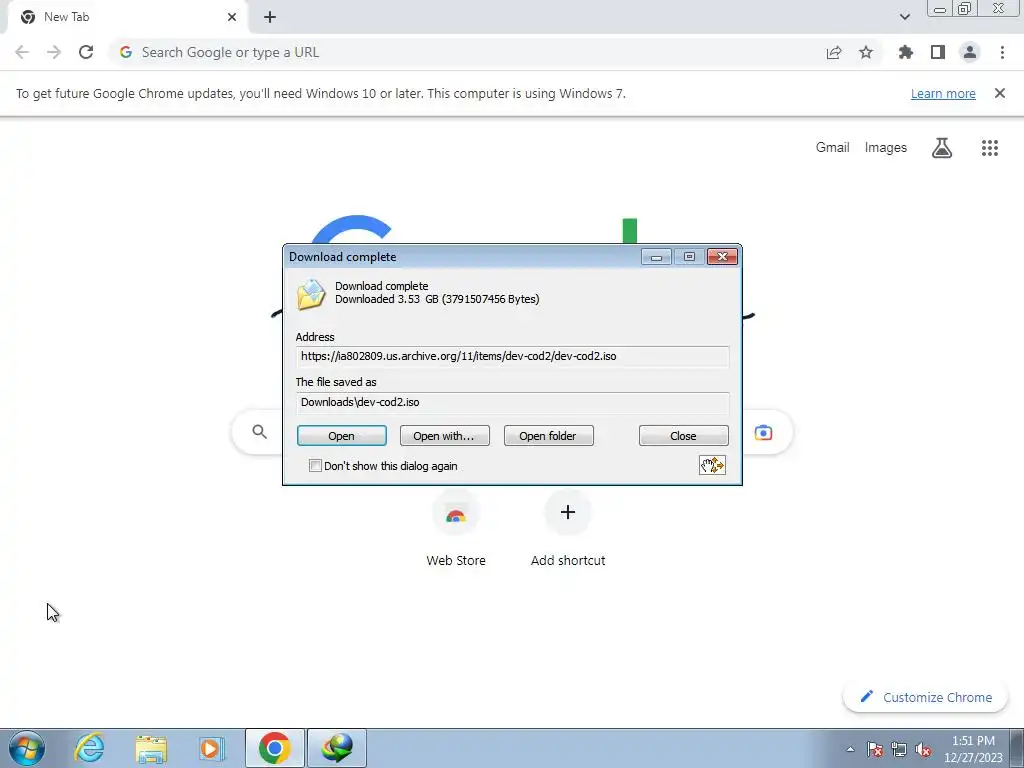
Task: Click Google Lens camera icon
Action: 763,433
